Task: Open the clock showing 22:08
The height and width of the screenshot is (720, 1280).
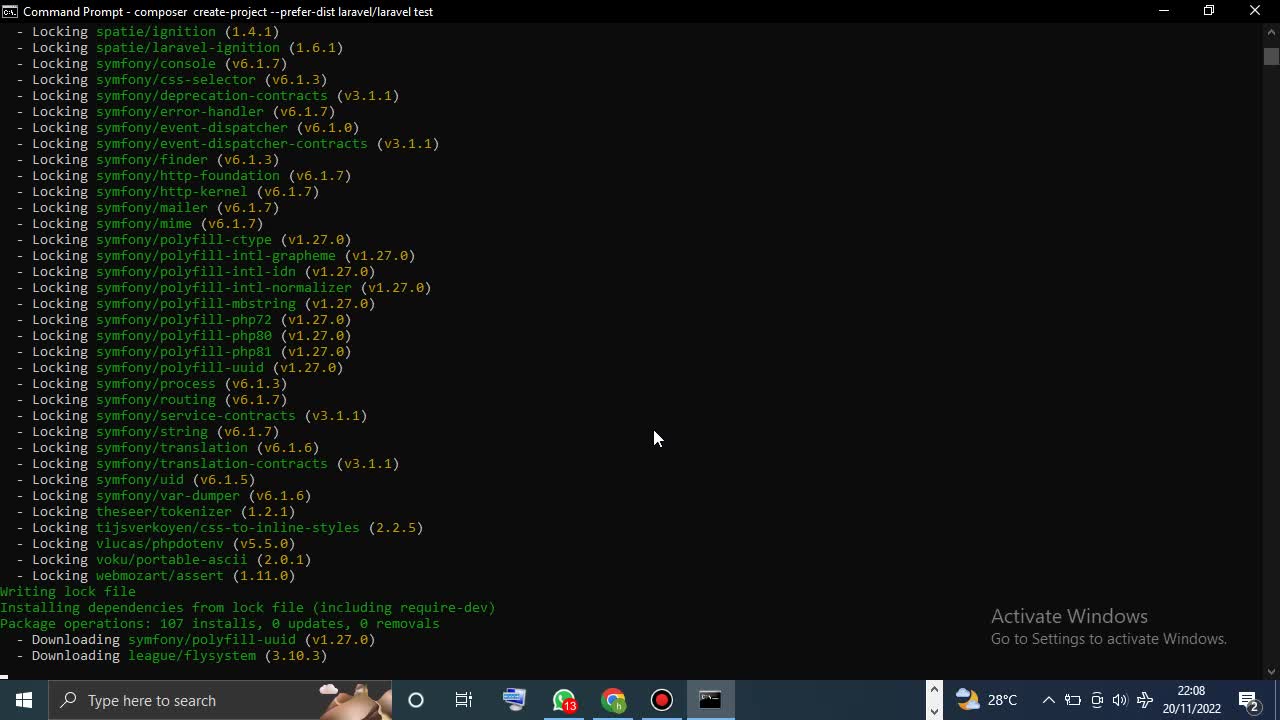Action: coord(1191,700)
